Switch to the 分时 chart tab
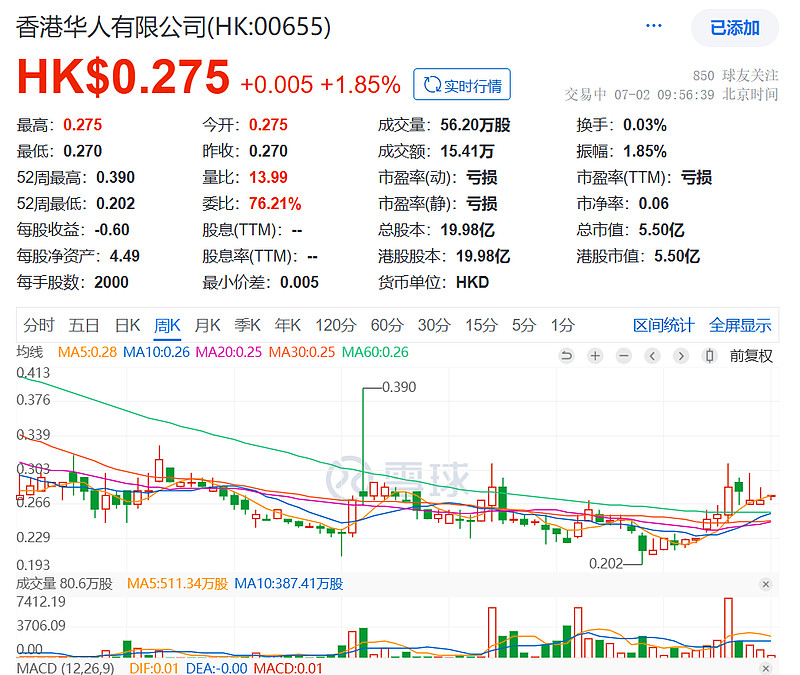The width and height of the screenshot is (800, 675). (x=39, y=325)
